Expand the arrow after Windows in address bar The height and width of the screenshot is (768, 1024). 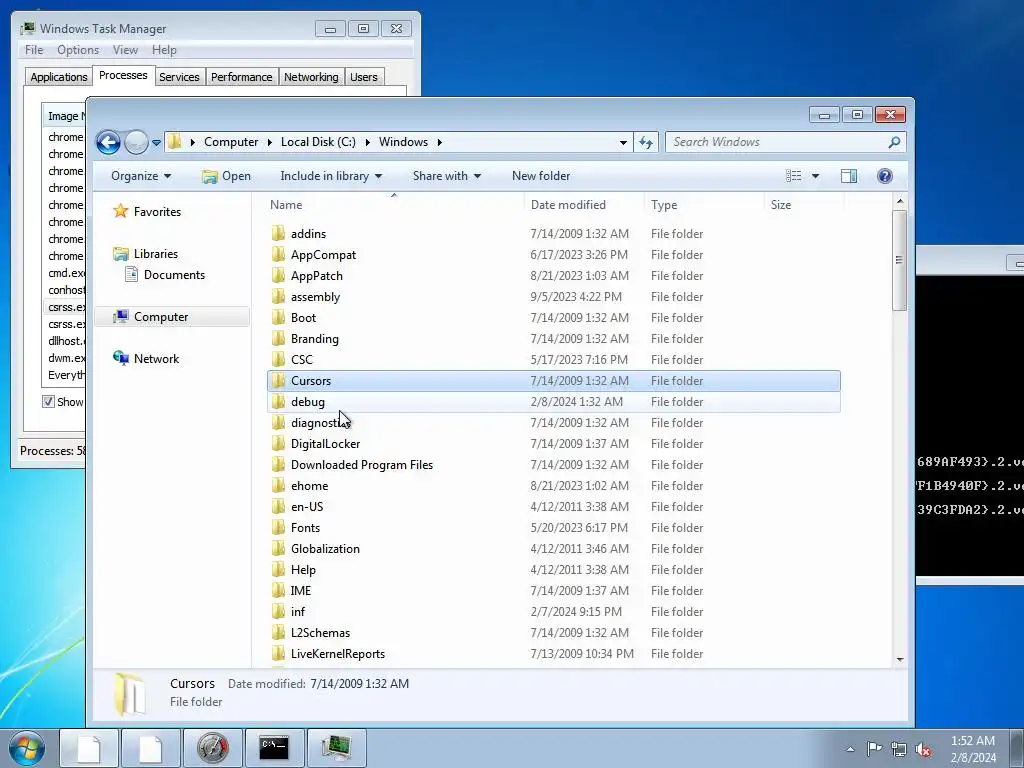[440, 142]
